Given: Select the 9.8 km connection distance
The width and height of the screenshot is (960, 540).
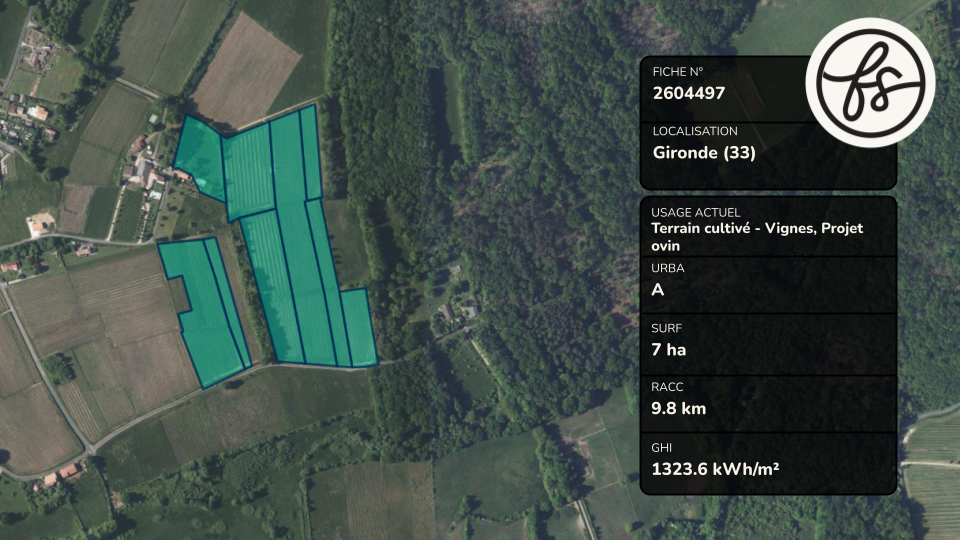Looking at the screenshot, I should pyautogui.click(x=678, y=408).
